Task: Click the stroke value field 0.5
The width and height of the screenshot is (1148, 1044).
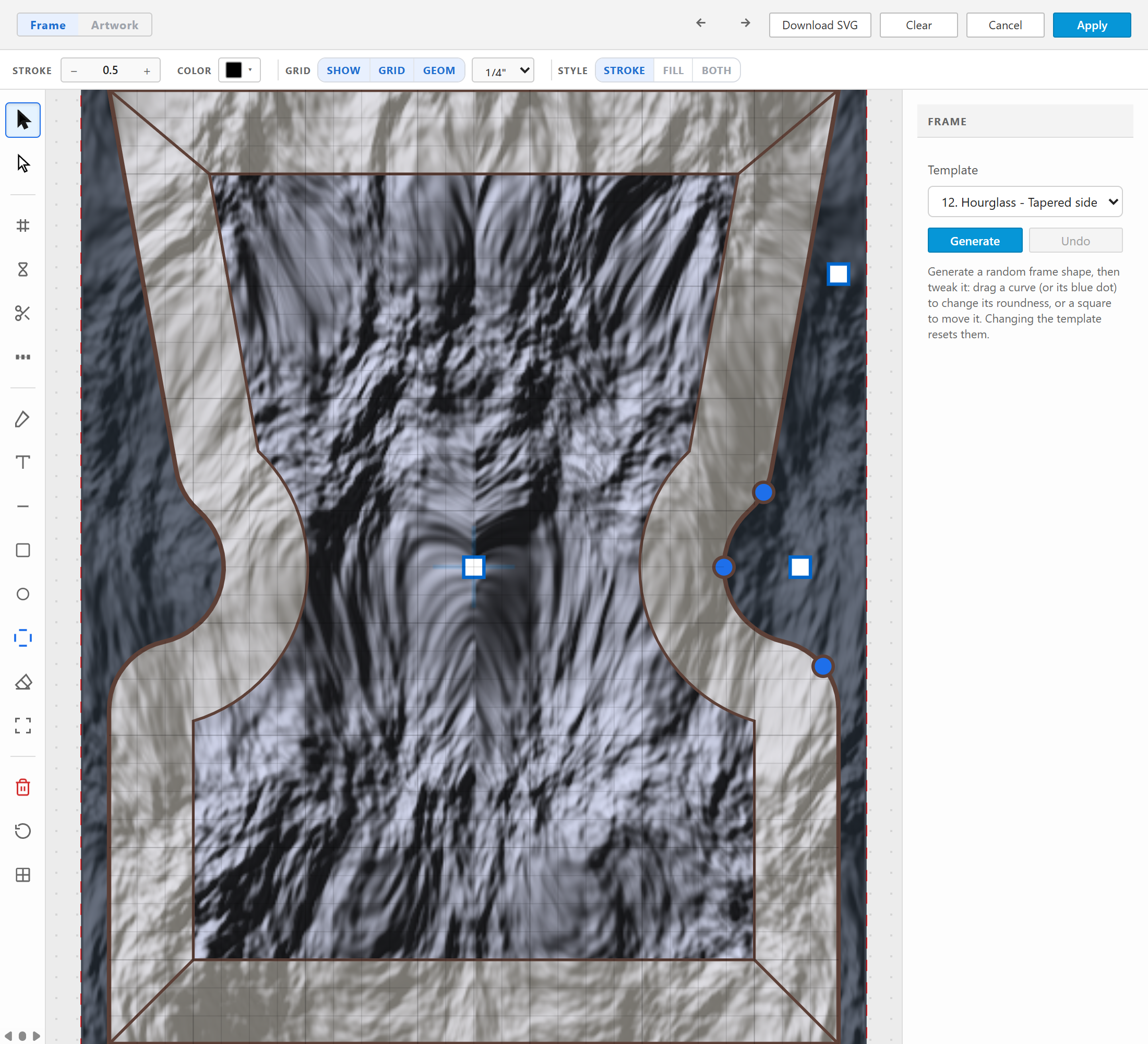Action: tap(111, 70)
